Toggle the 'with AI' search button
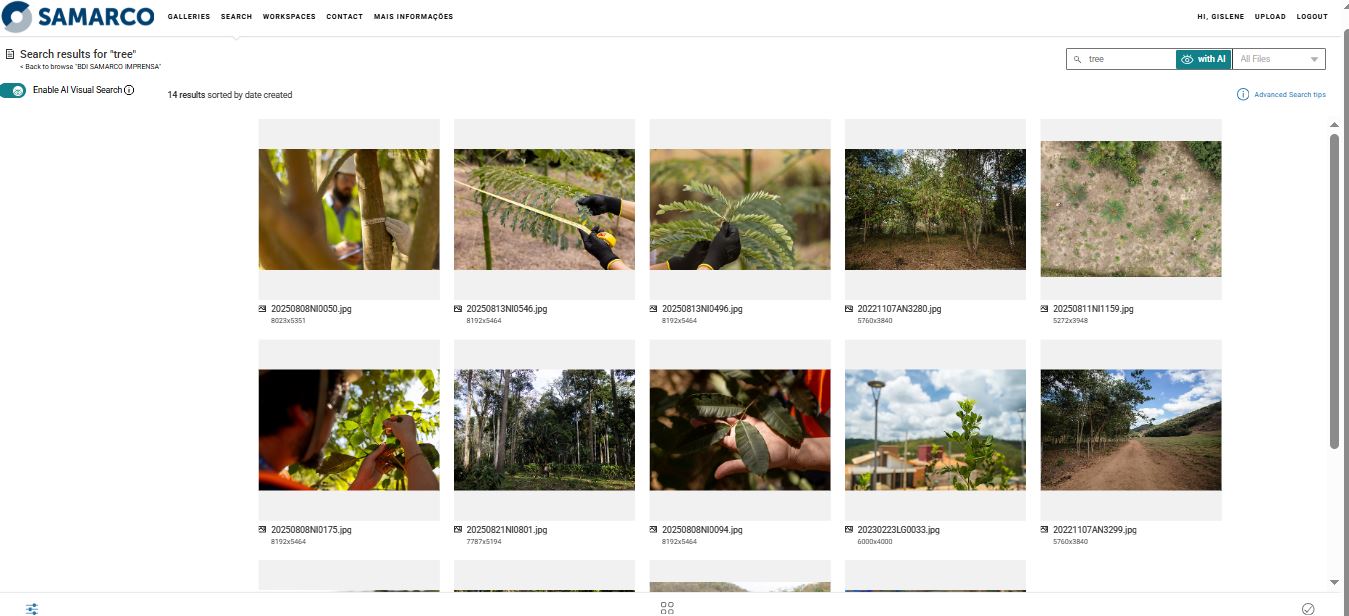Screen dimensions: 1349x616 coord(1203,59)
